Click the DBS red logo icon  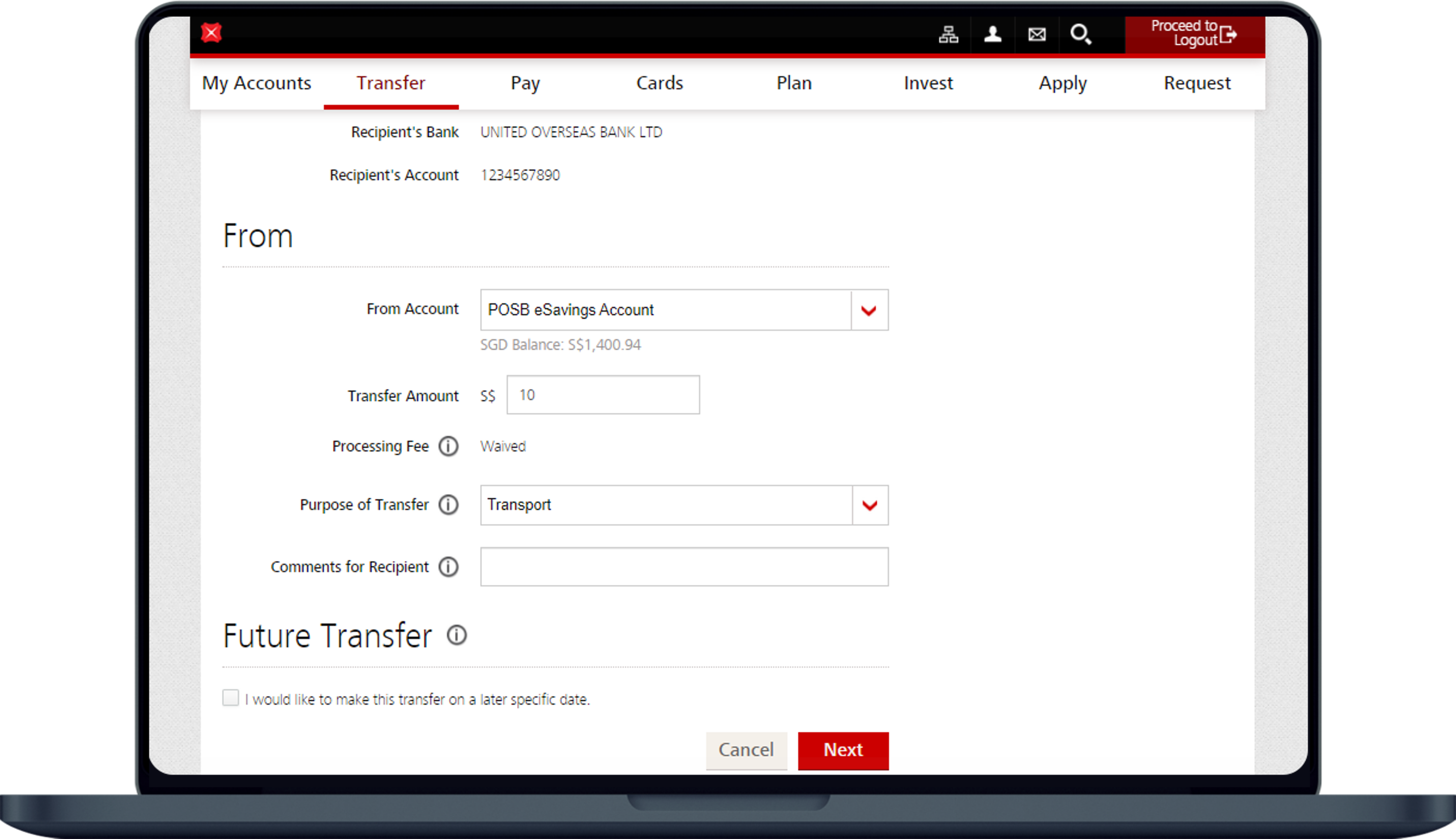[x=211, y=33]
